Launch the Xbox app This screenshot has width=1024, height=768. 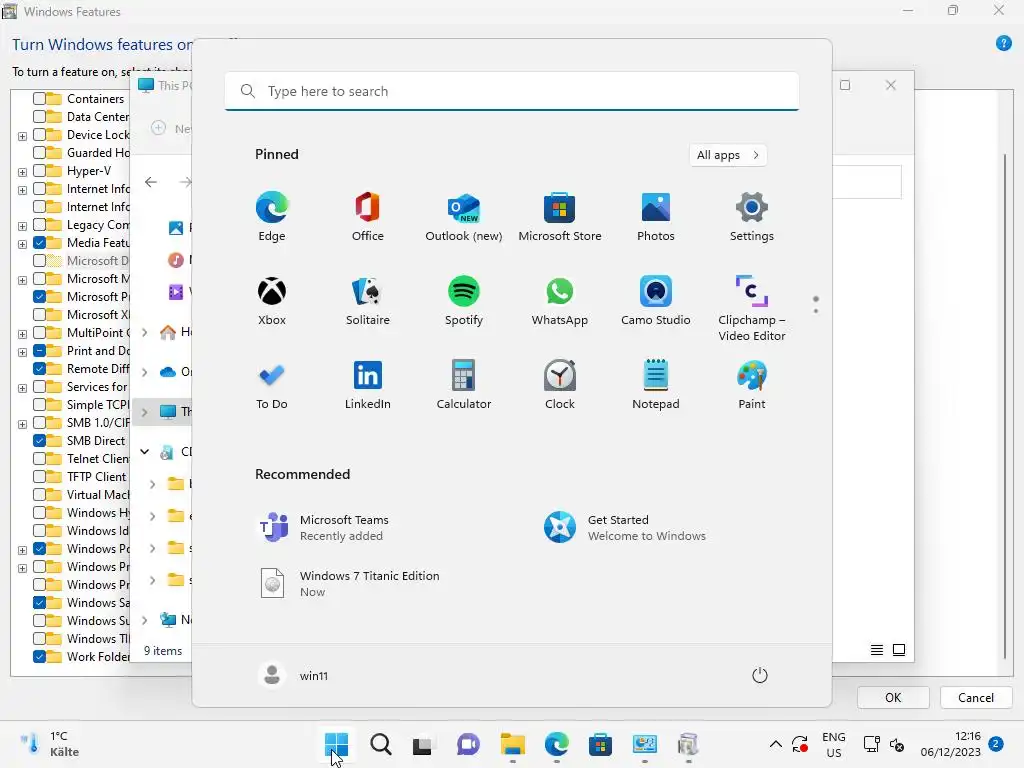[272, 301]
